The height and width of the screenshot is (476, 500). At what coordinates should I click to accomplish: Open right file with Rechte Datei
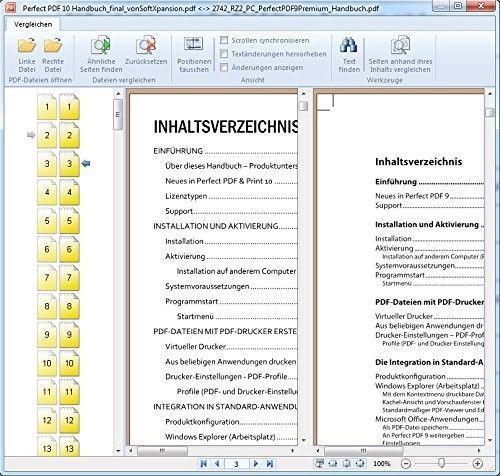(53, 55)
